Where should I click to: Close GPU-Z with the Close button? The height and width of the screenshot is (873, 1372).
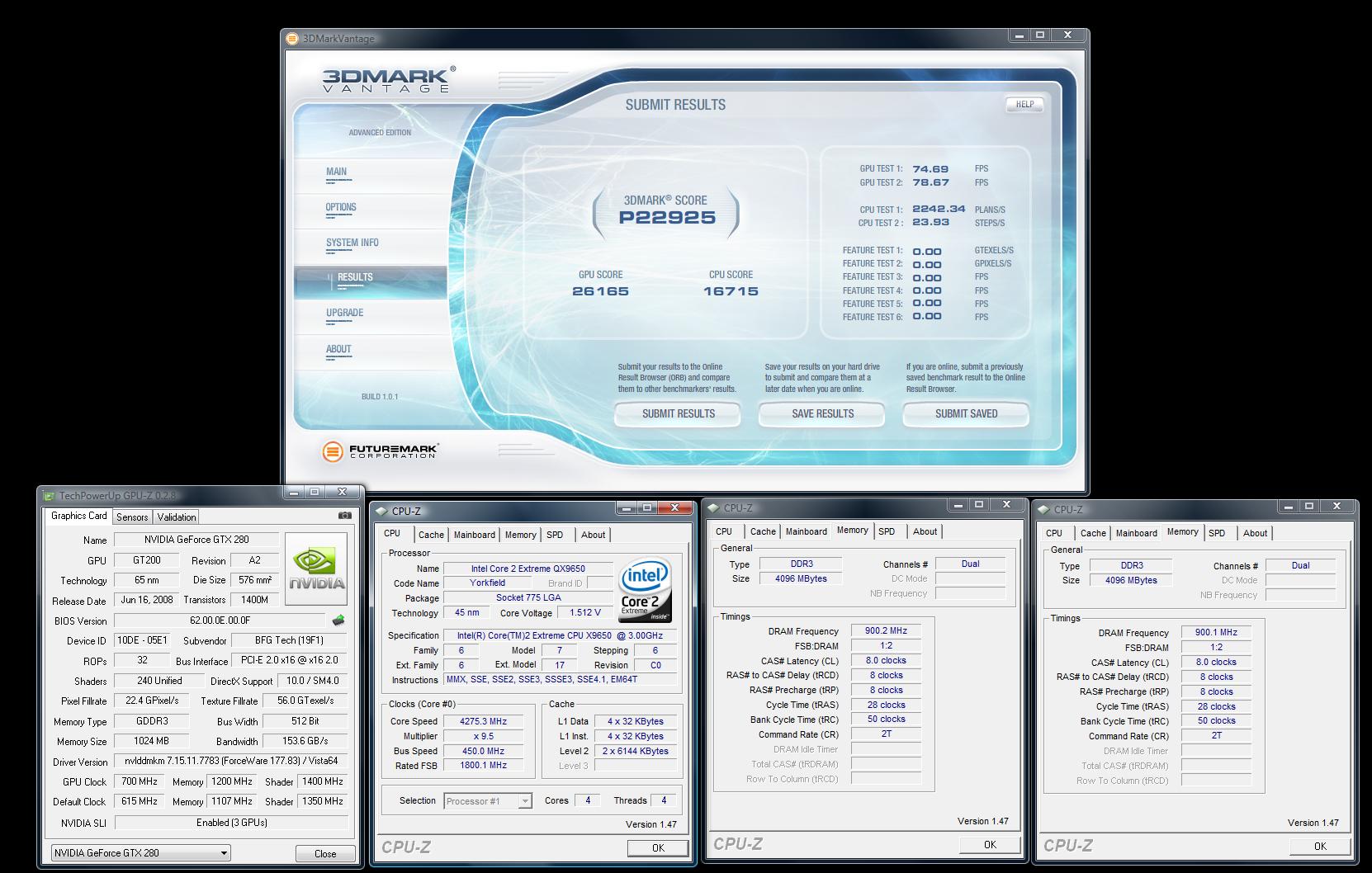[x=325, y=853]
